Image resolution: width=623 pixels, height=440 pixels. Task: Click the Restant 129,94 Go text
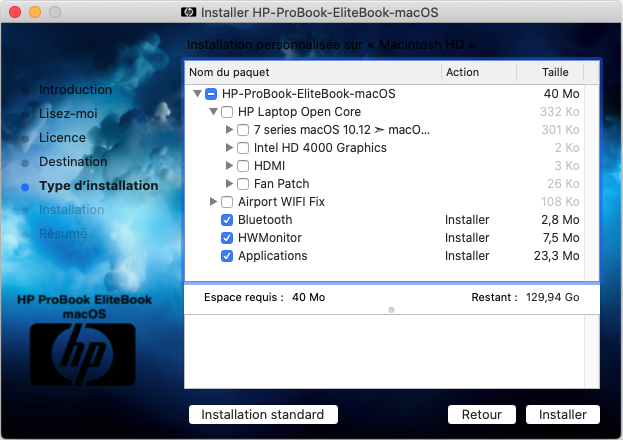coord(525,297)
